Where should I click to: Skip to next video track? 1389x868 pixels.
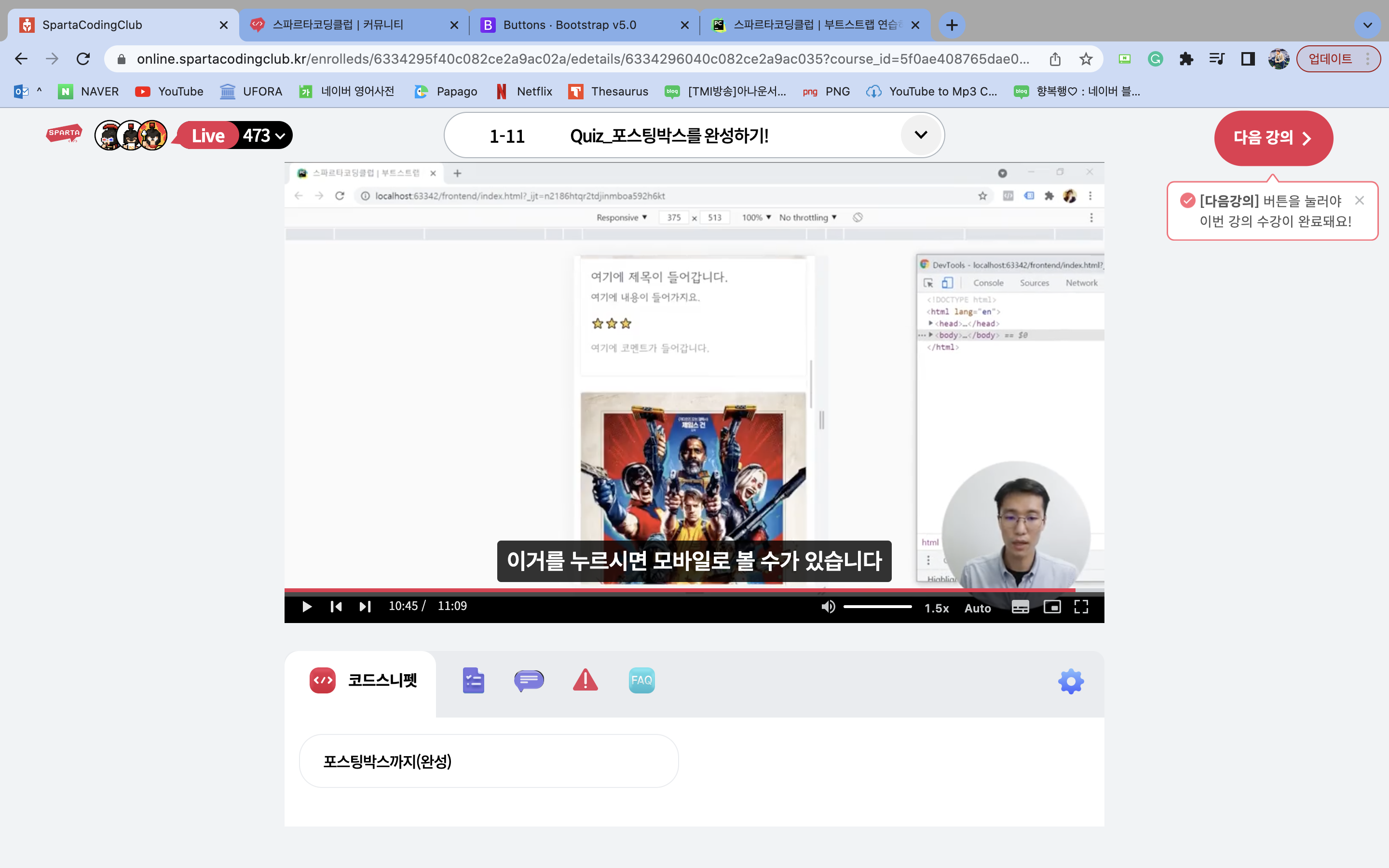[365, 607]
